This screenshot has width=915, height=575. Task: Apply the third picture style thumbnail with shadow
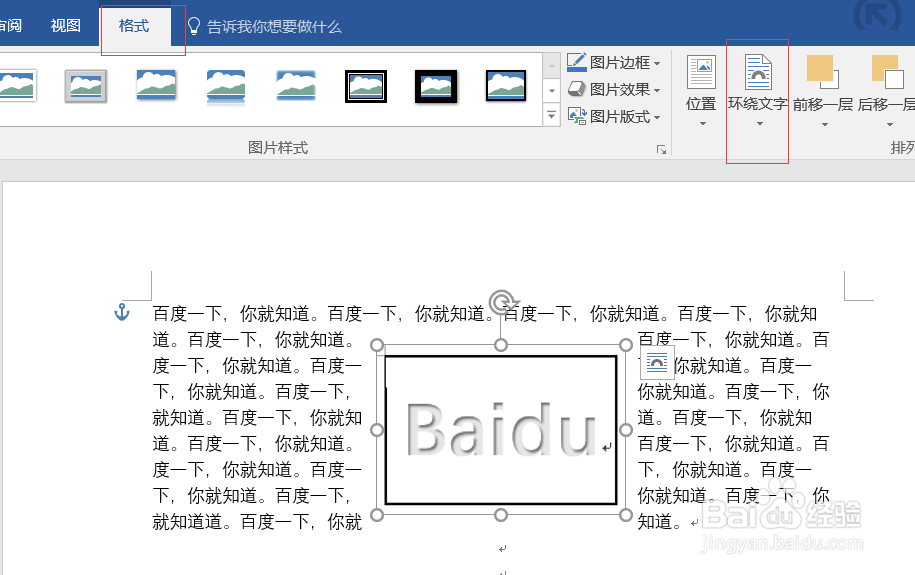click(156, 86)
